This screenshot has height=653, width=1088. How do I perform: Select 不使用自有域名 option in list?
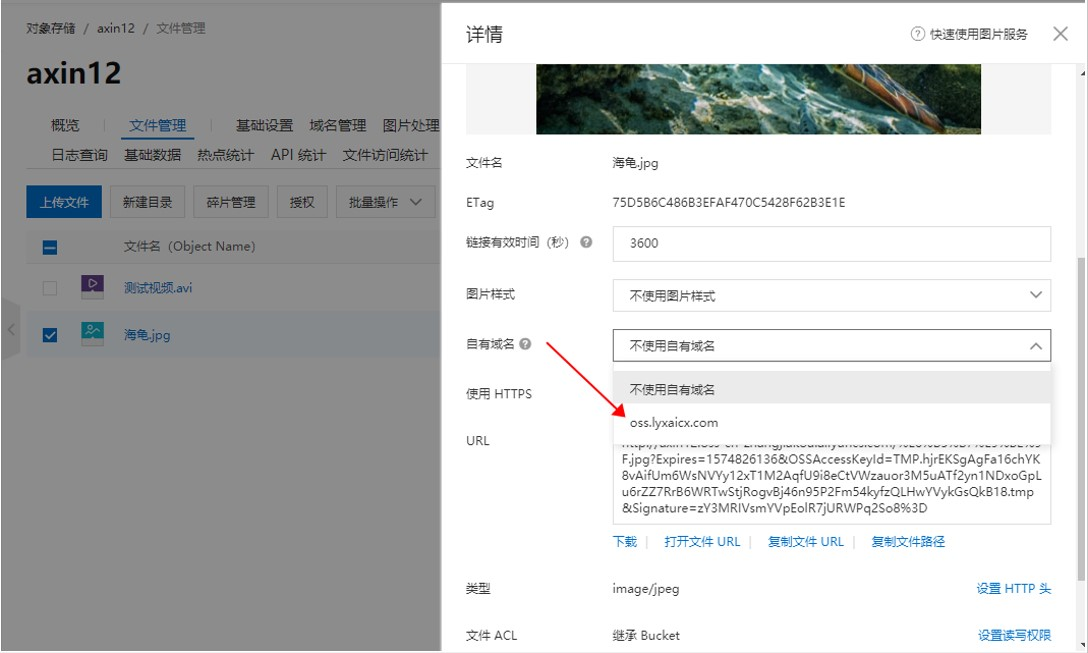(x=831, y=389)
